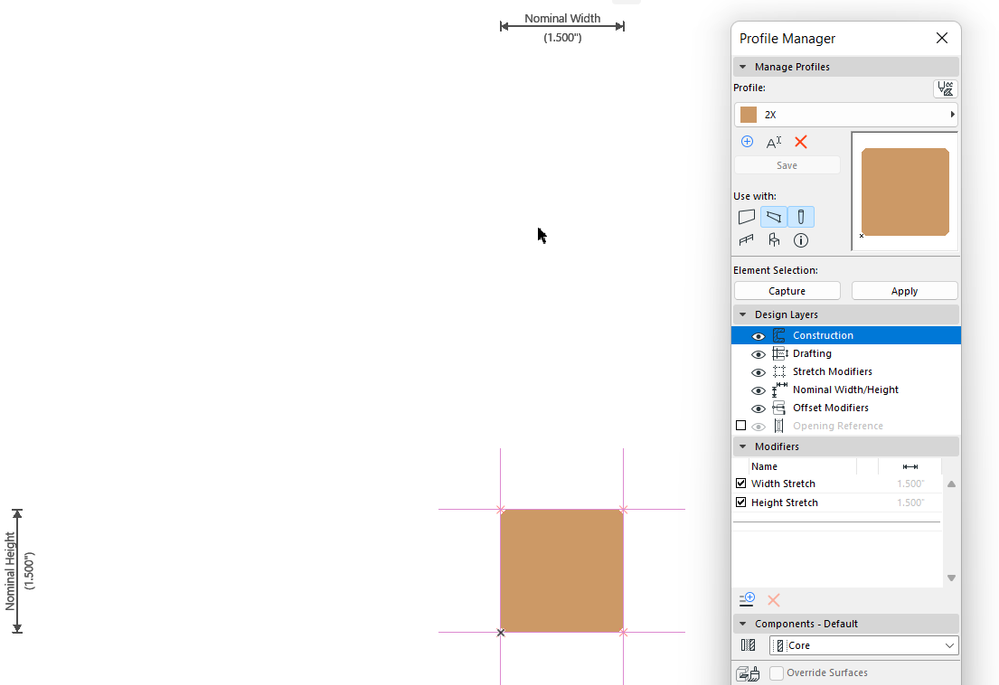This screenshot has height=685, width=999.
Task: Open the profile information icon
Action: pos(800,240)
